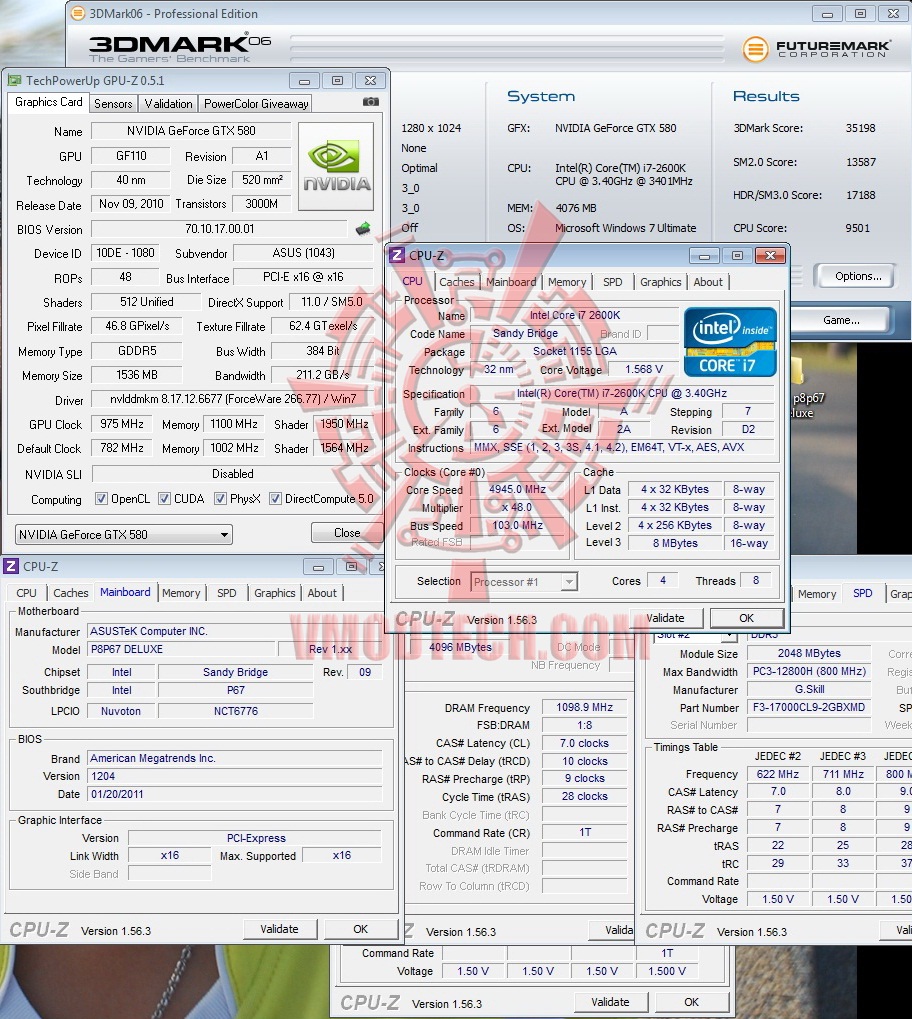Open Graphics tab in front CPU-Z window
The width and height of the screenshot is (912, 1019).
click(660, 282)
